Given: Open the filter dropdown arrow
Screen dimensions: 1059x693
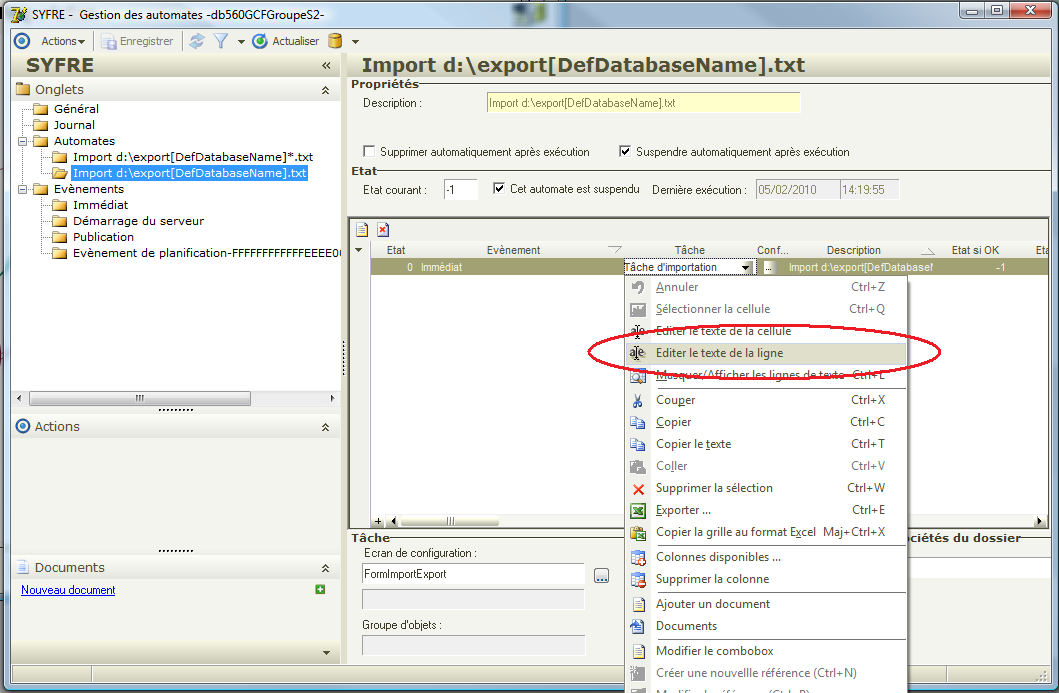Looking at the screenshot, I should pyautogui.click(x=240, y=42).
